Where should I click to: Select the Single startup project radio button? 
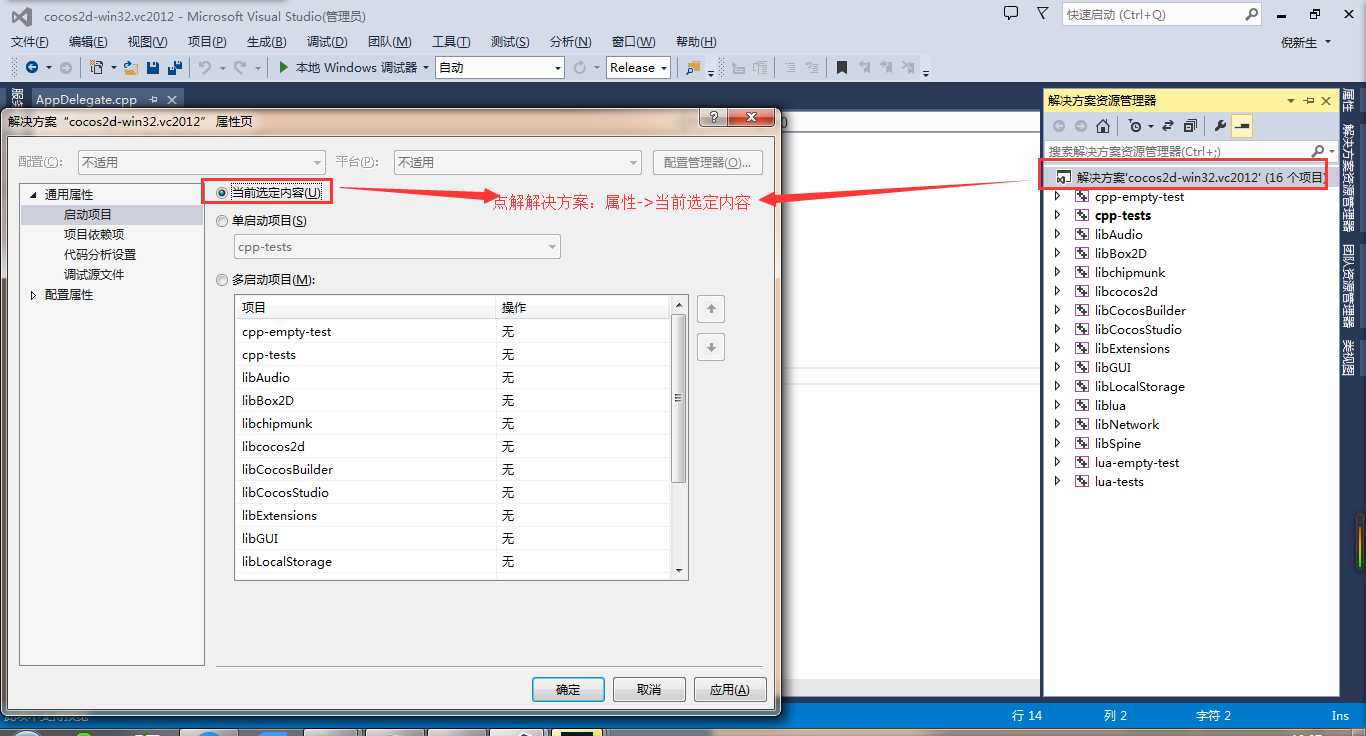coord(222,221)
